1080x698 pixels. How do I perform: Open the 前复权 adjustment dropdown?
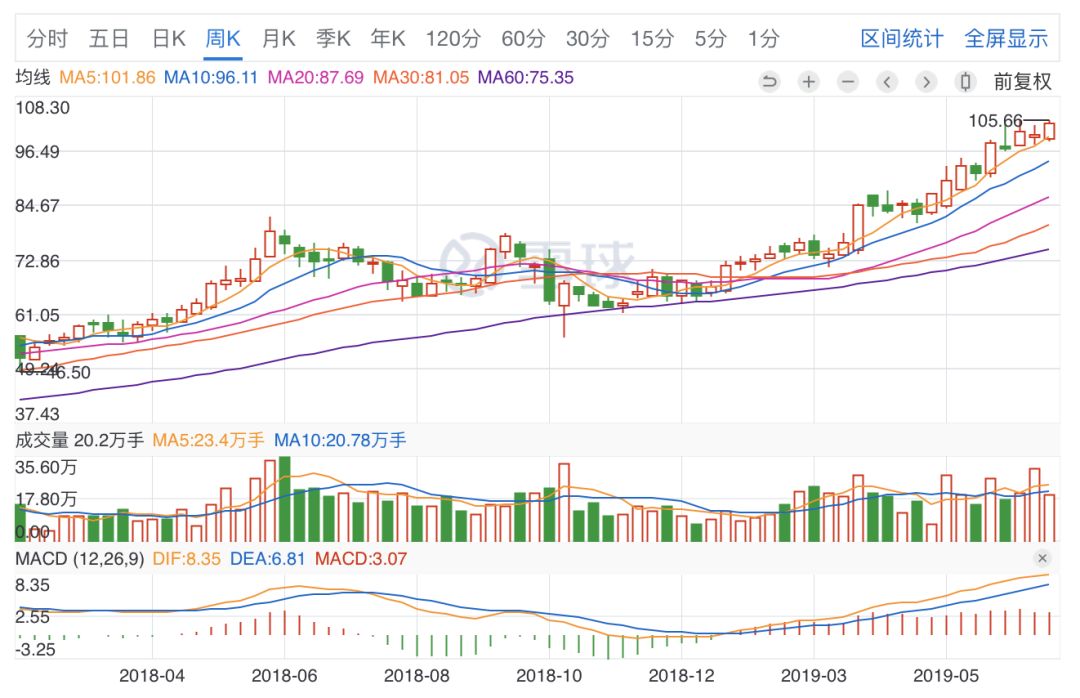(x=1022, y=82)
